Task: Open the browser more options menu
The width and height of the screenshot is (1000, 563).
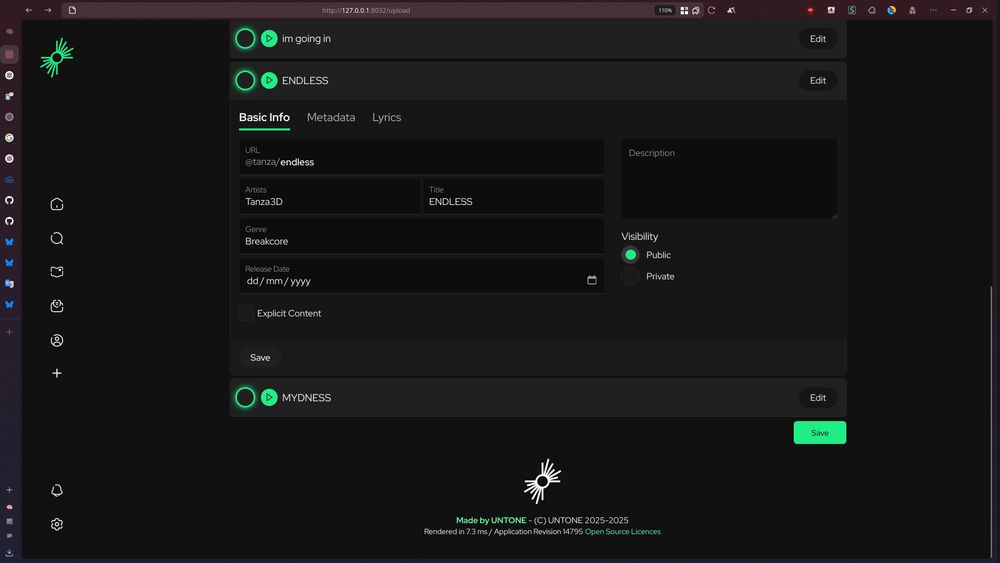Action: tap(933, 10)
